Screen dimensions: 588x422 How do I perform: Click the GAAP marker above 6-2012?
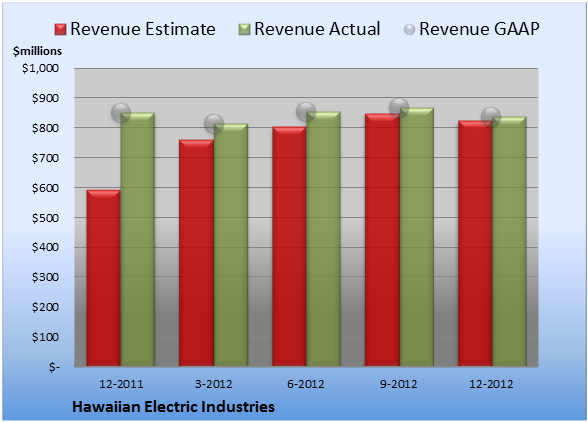pos(306,111)
